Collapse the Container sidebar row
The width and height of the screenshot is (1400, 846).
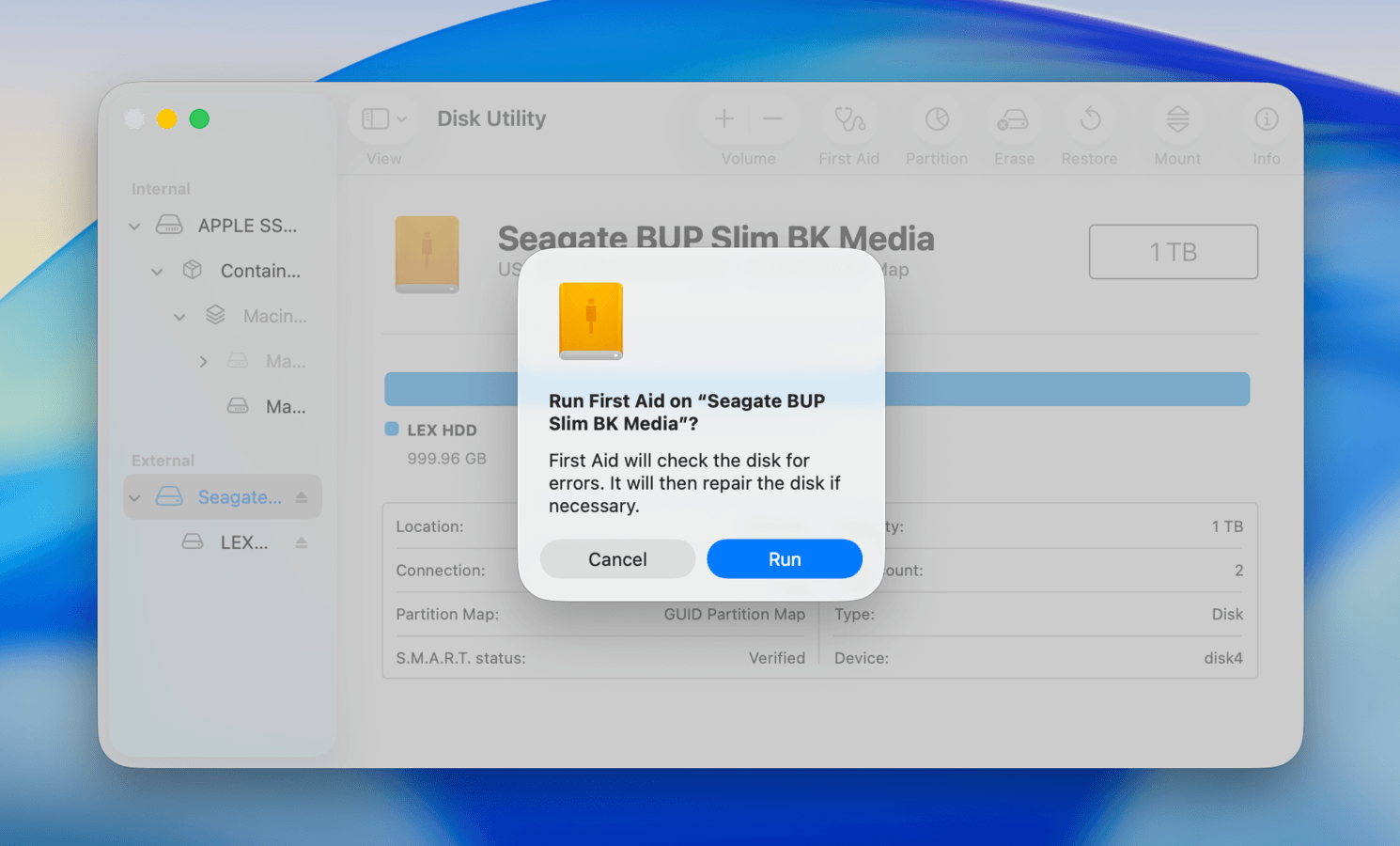tap(157, 272)
